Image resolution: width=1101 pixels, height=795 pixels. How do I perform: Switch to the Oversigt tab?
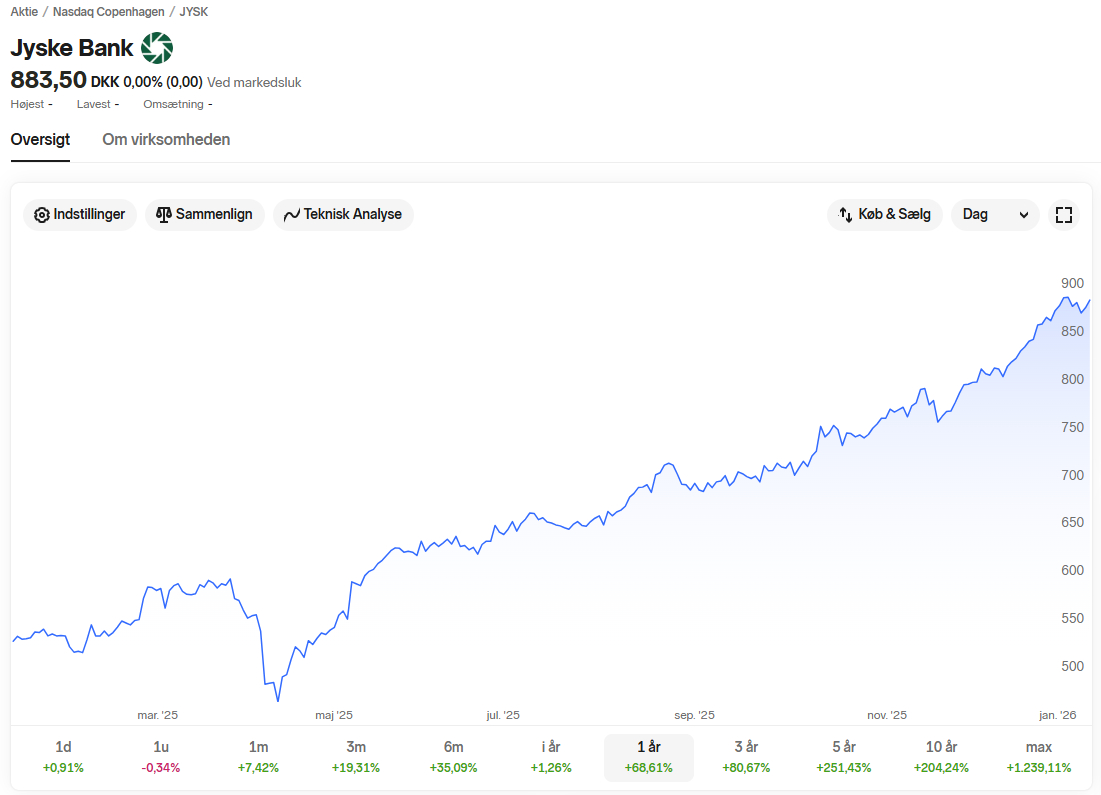click(40, 139)
